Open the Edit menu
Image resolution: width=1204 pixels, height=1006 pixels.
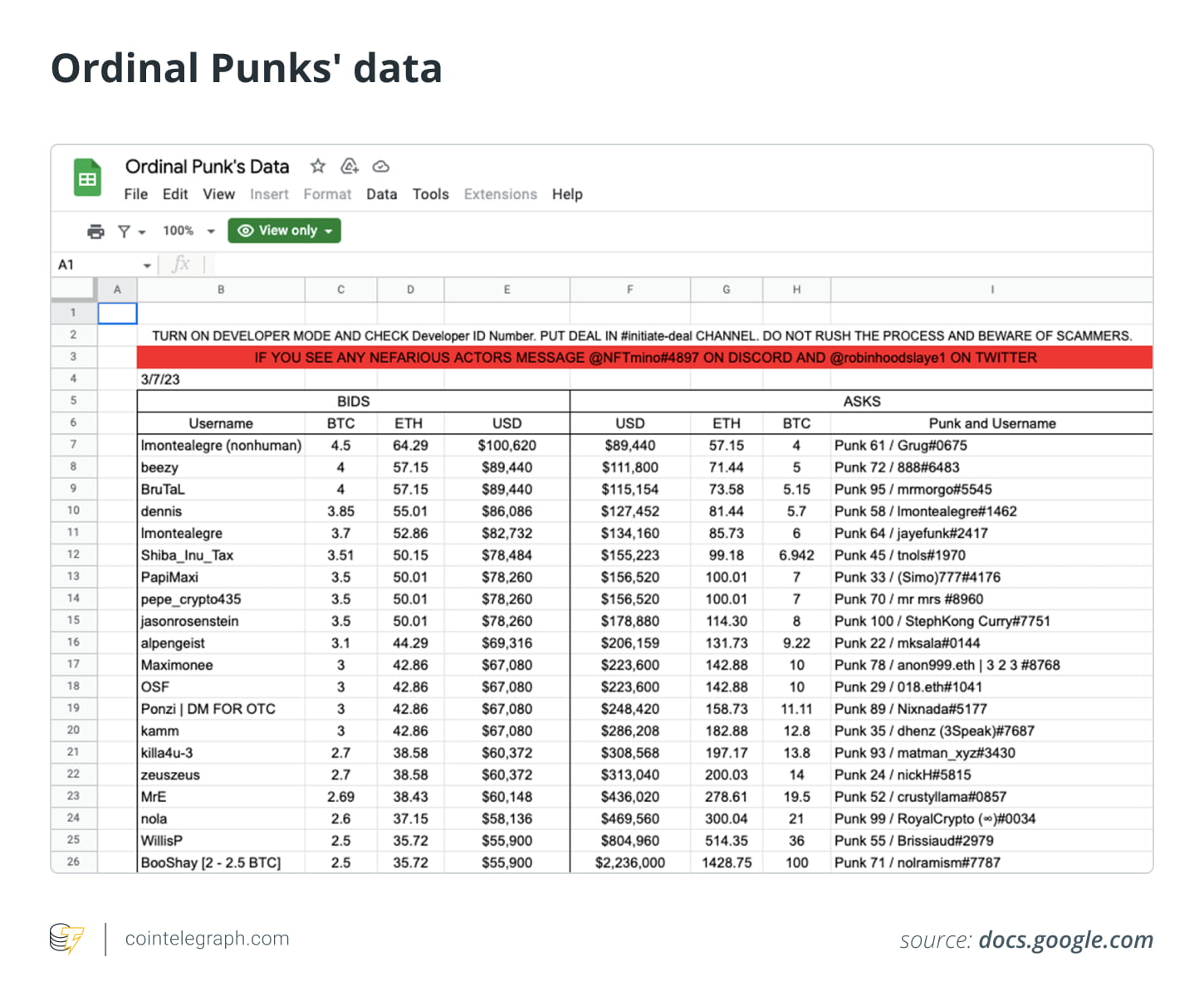coord(175,194)
